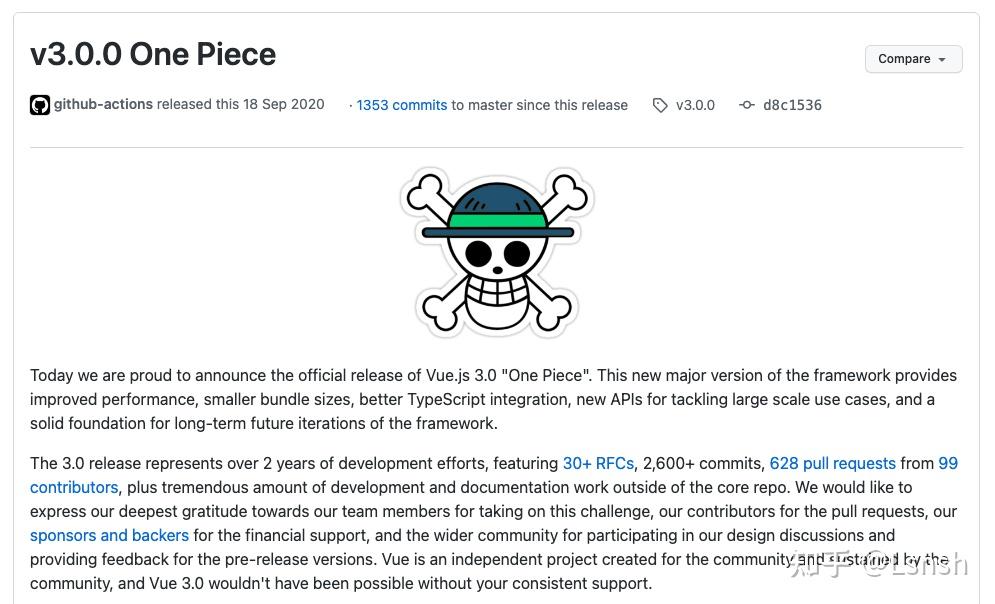
Task: Visit the sponsors and backers link
Action: click(x=109, y=535)
